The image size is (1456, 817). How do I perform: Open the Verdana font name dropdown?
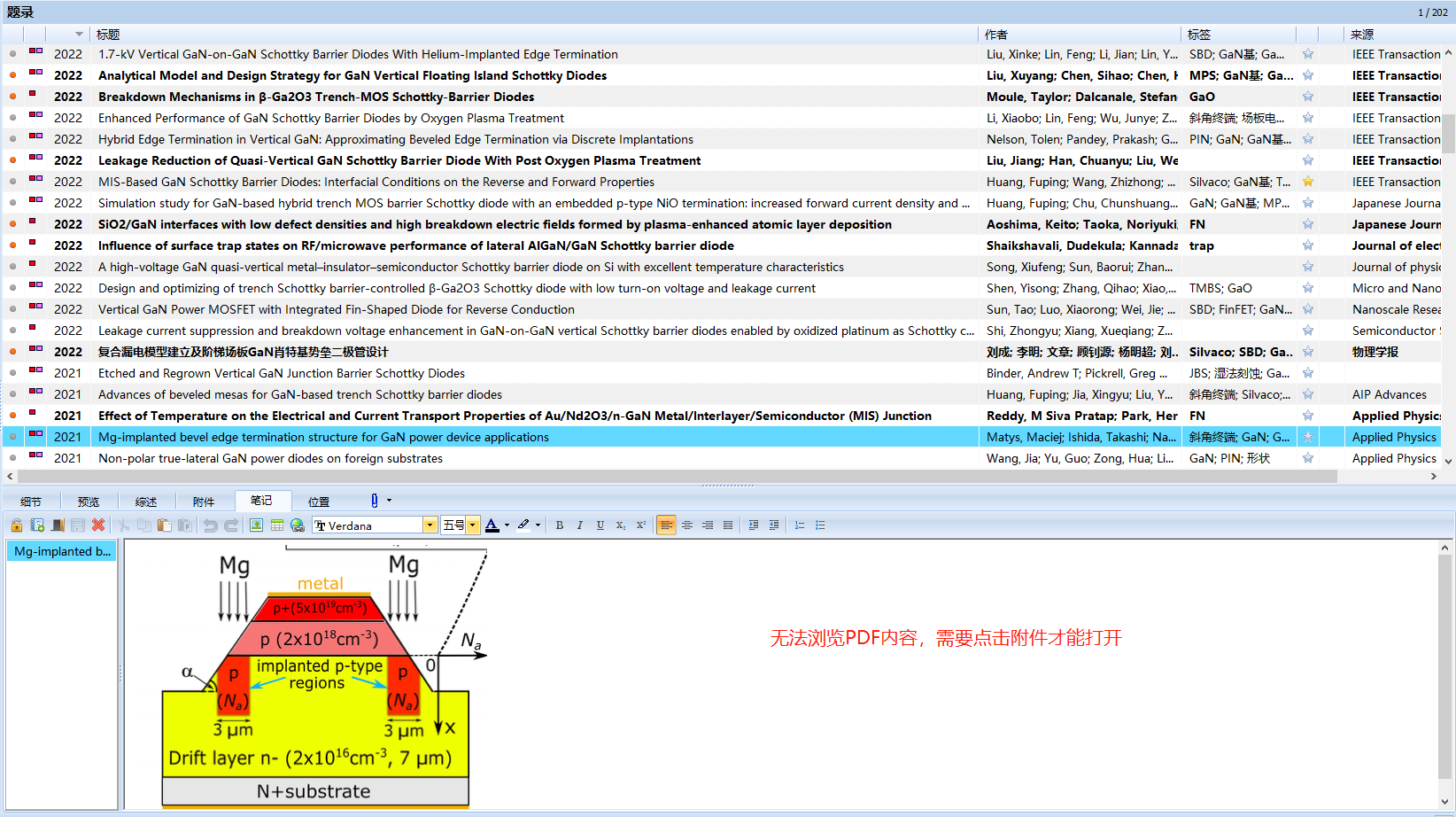[430, 525]
